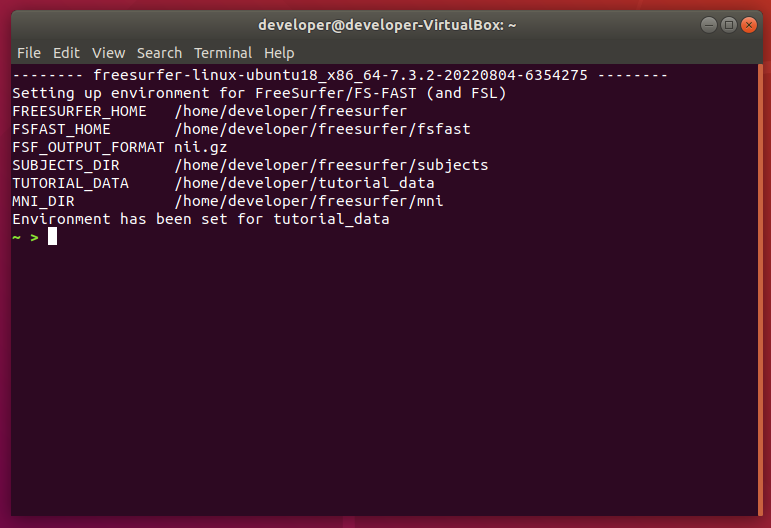Click the FREESURFER_HOME variable name

tap(79, 111)
